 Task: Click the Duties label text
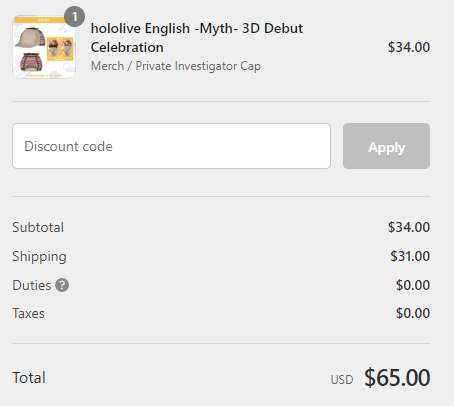(x=32, y=285)
